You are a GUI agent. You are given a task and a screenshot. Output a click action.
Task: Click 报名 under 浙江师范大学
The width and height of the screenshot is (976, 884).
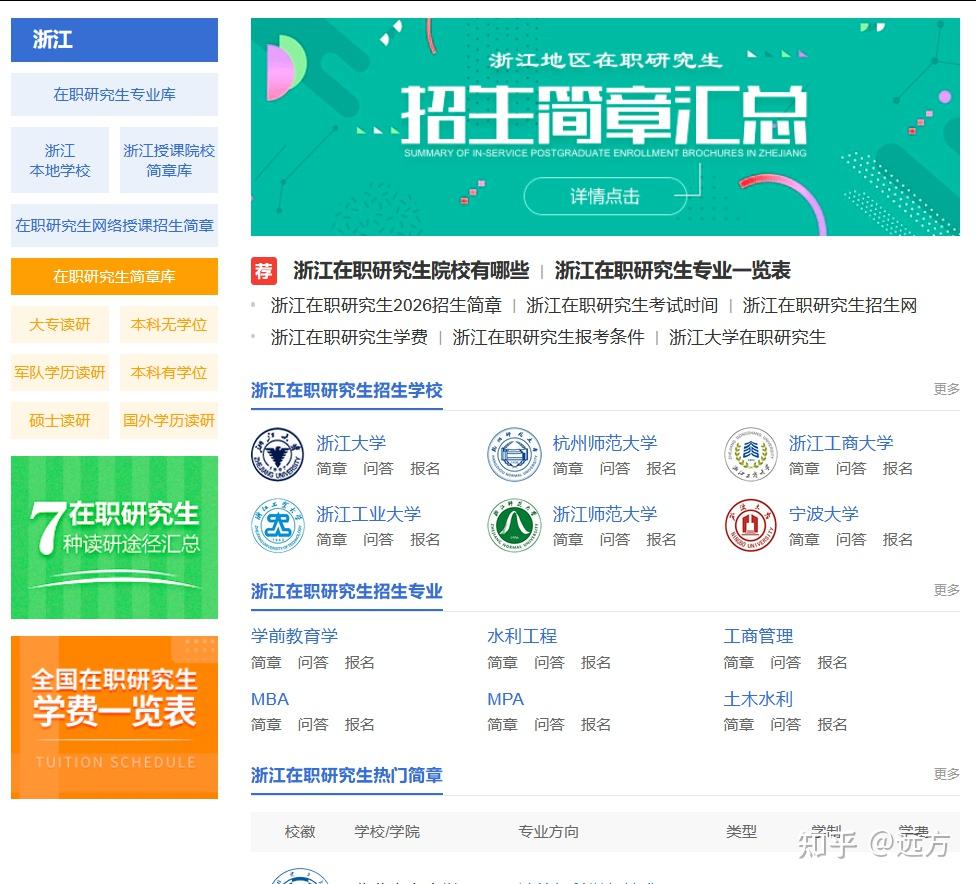pos(661,539)
